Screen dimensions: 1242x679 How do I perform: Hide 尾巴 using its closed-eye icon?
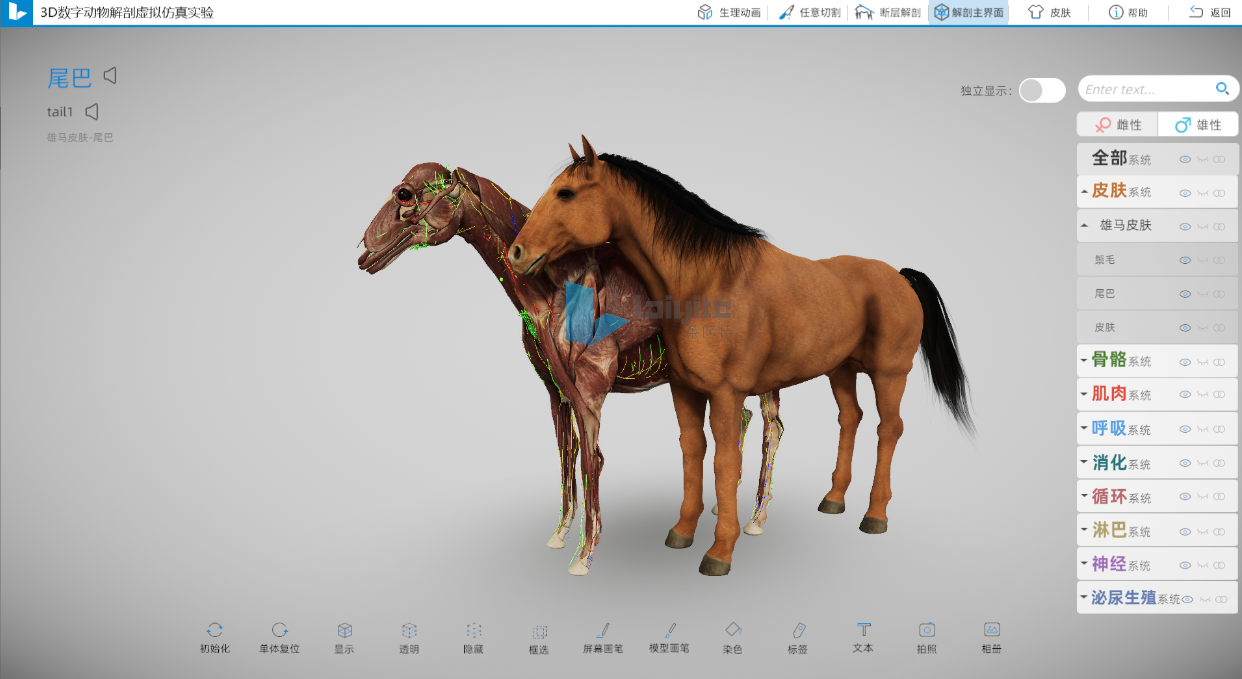click(1202, 294)
